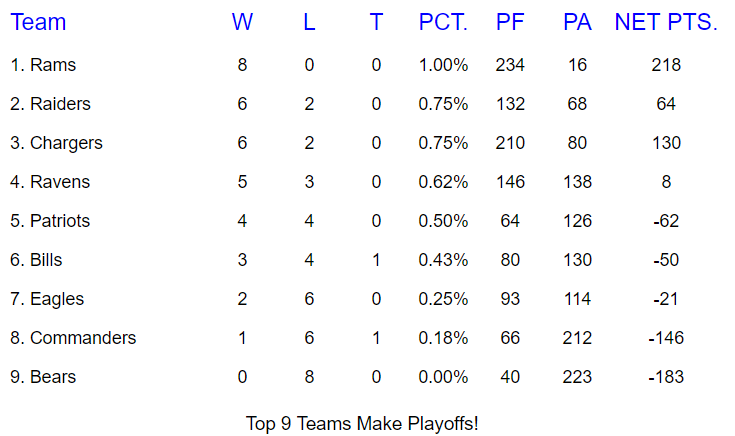Click the PF column header
The height and width of the screenshot is (436, 735).
coord(510,22)
